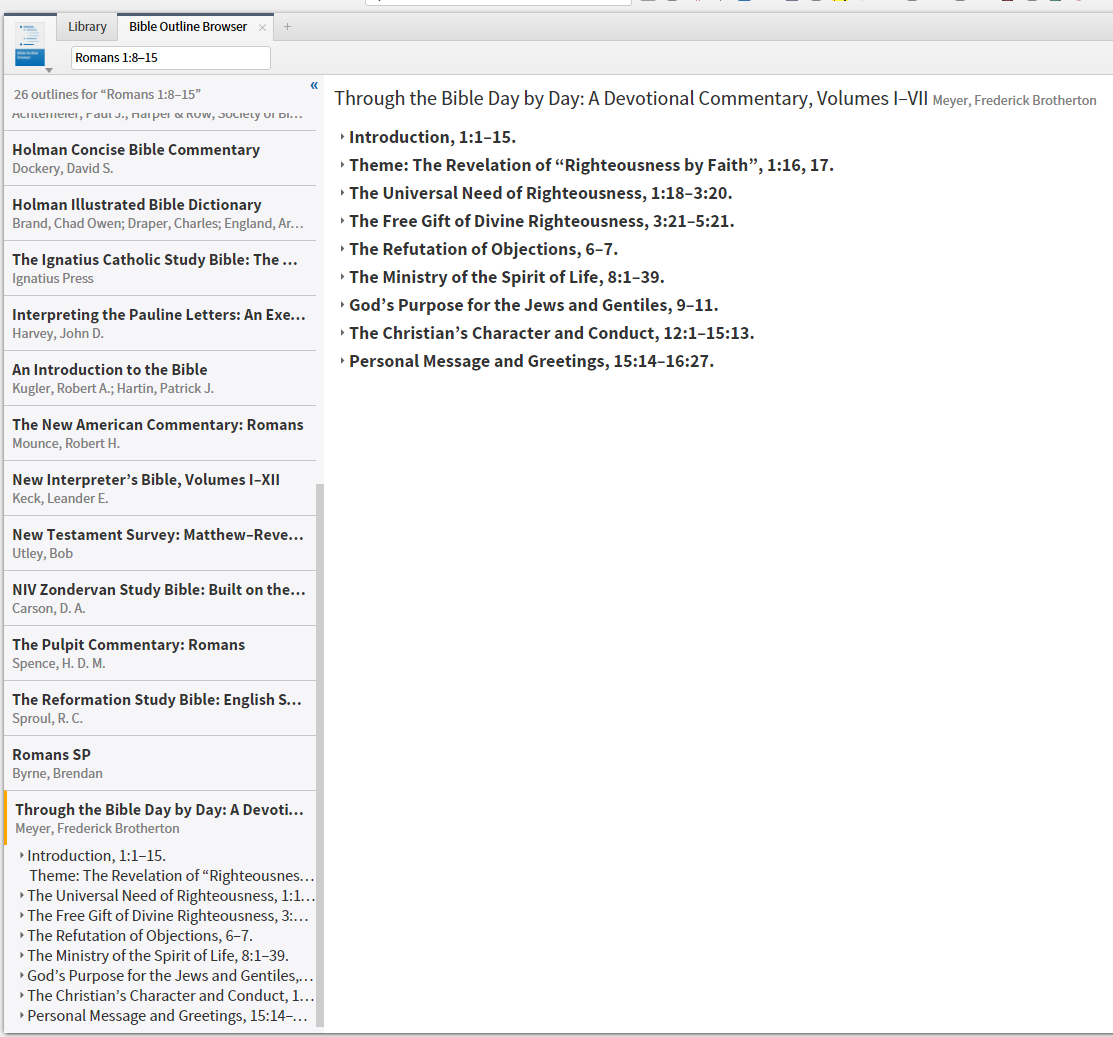Collapse the outline sidebar with double-chevron icon
The height and width of the screenshot is (1037, 1113).
tap(314, 86)
